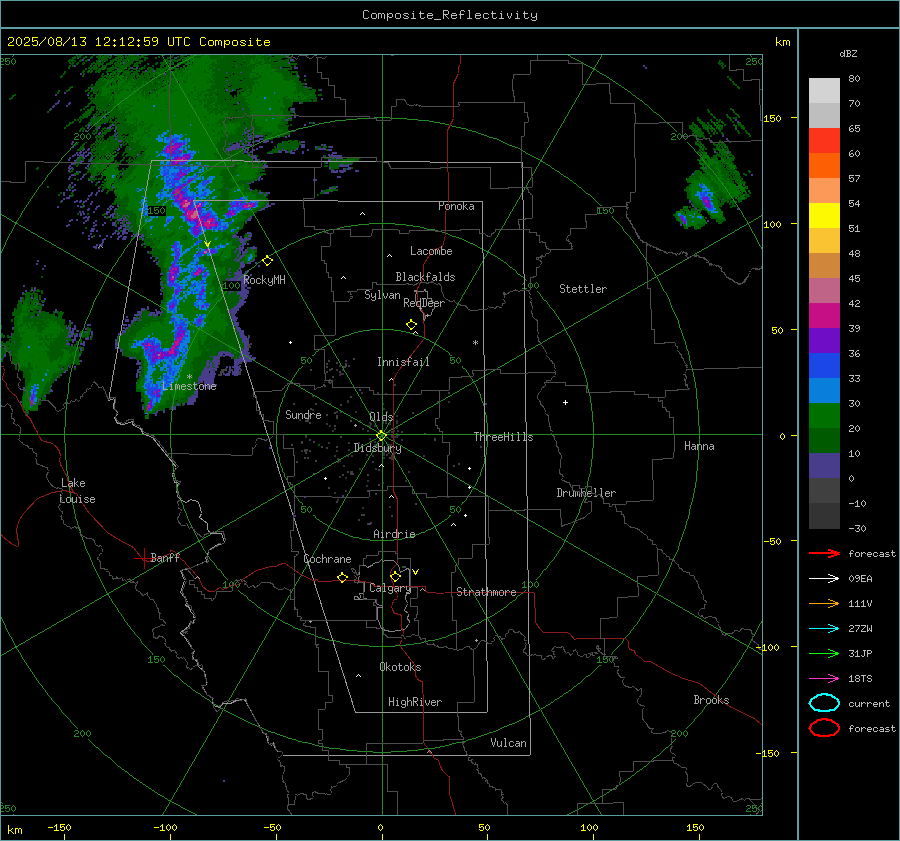Viewport: 900px width, 841px height.
Task: Click the 18TS legend label
Action: pos(860,679)
